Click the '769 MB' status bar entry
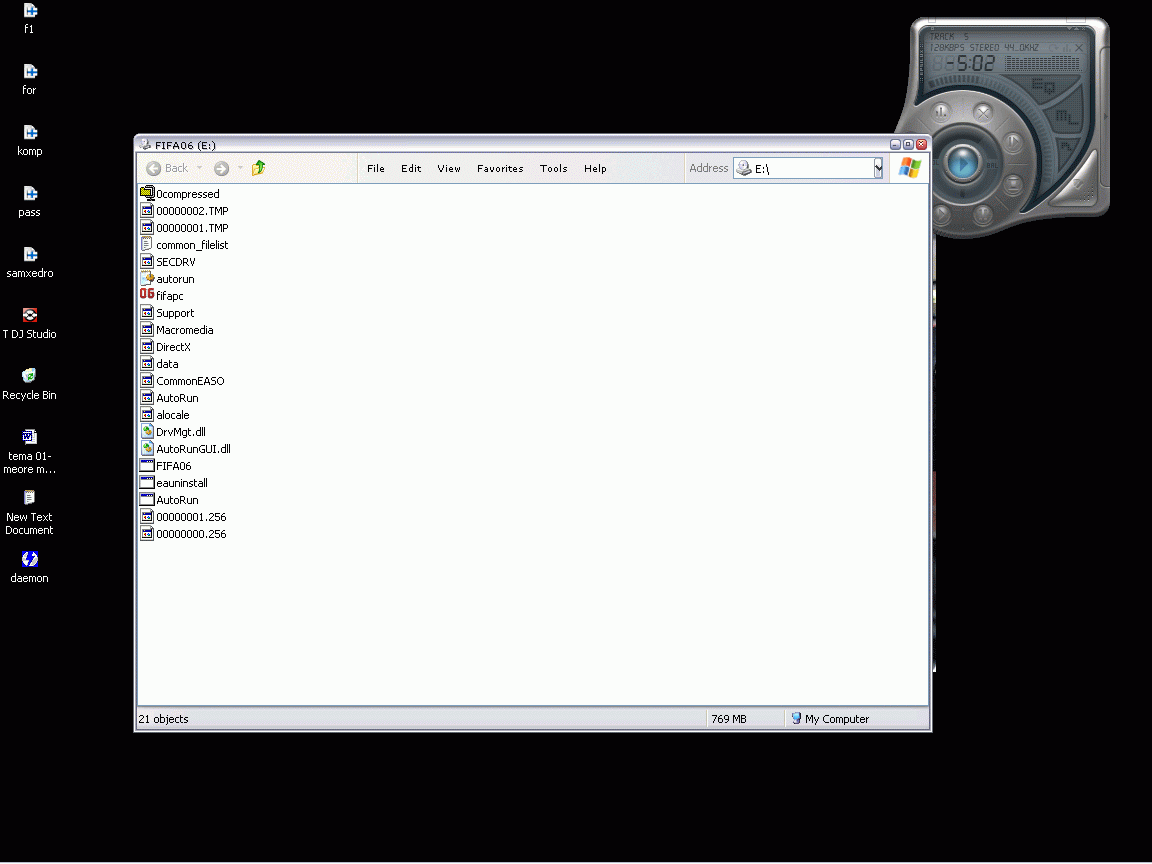This screenshot has height=864, width=1152. 729,719
